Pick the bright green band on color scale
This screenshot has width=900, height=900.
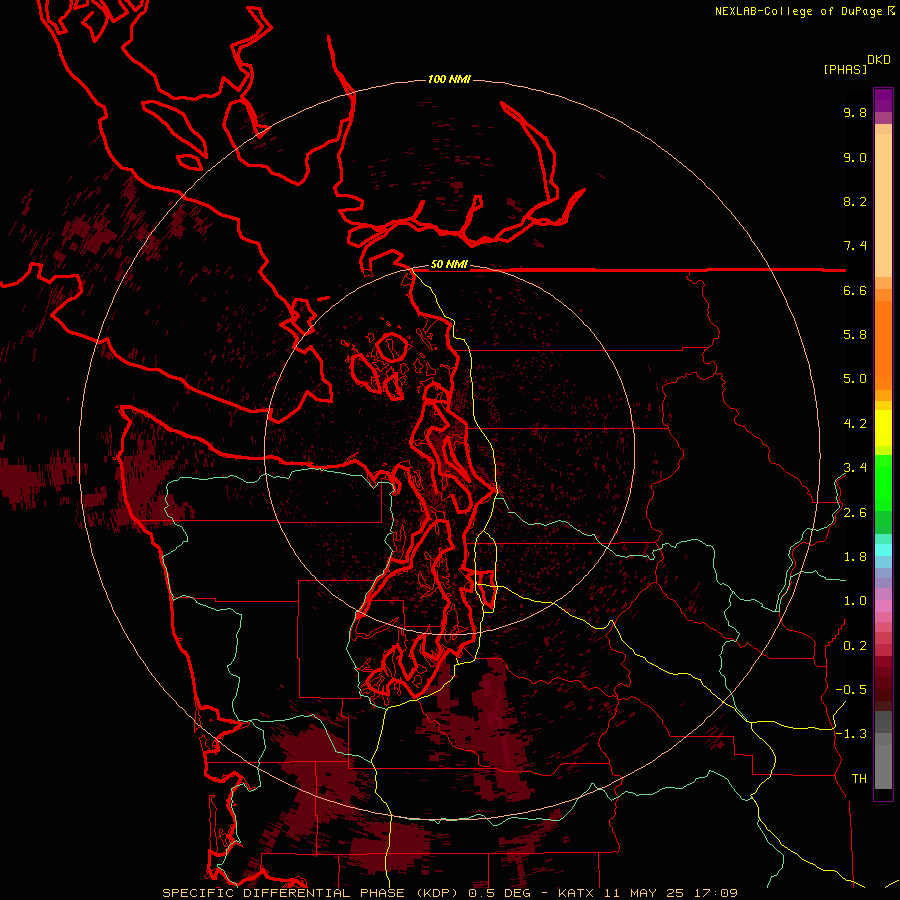883,482
